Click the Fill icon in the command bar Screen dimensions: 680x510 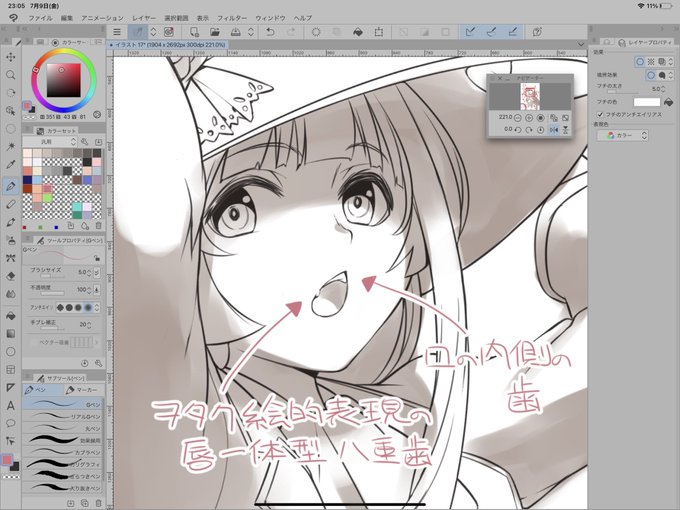click(x=358, y=32)
